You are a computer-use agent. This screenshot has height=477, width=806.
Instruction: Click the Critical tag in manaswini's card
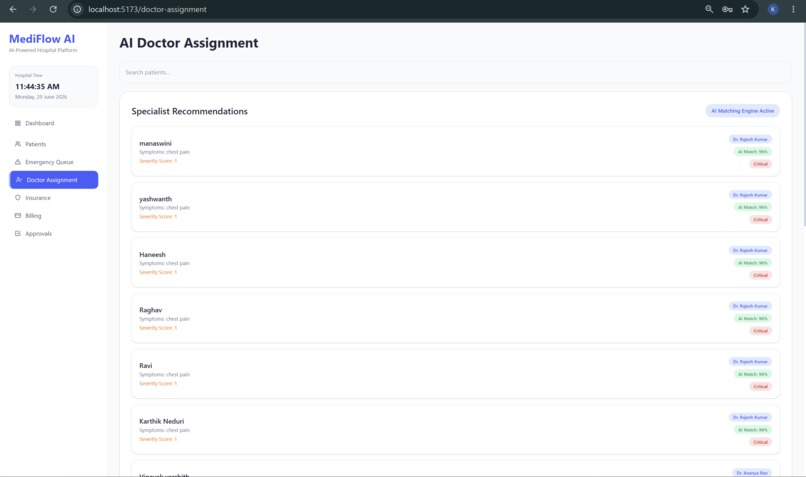pyautogui.click(x=760, y=164)
